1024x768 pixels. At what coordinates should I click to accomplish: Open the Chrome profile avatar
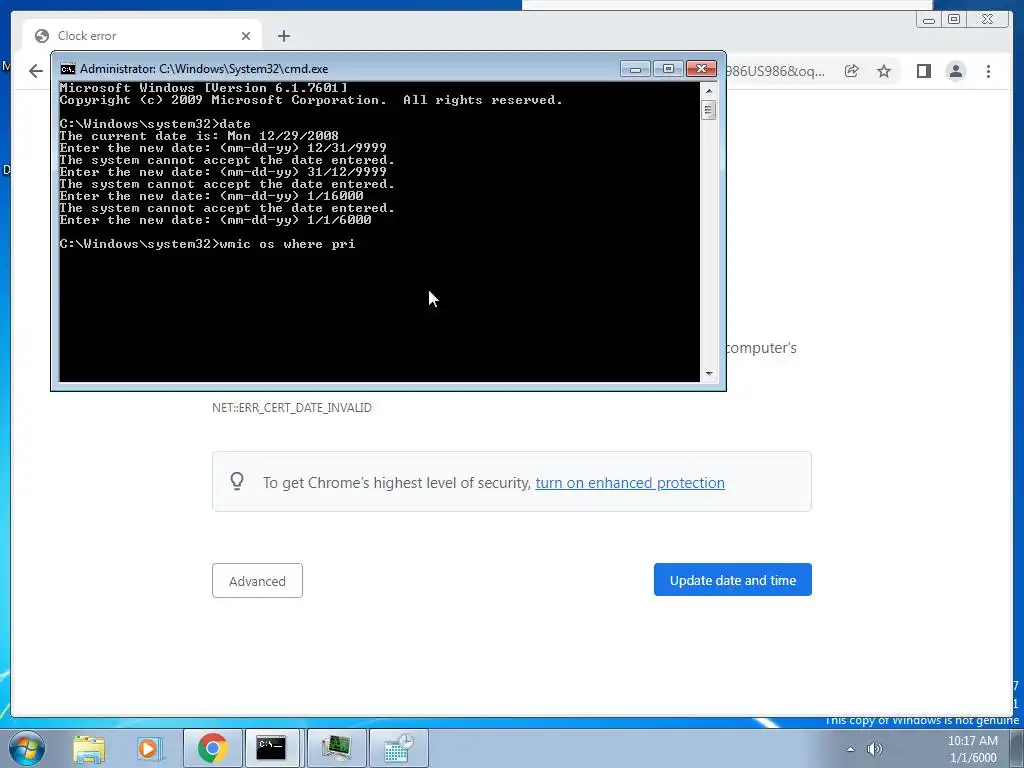[955, 71]
